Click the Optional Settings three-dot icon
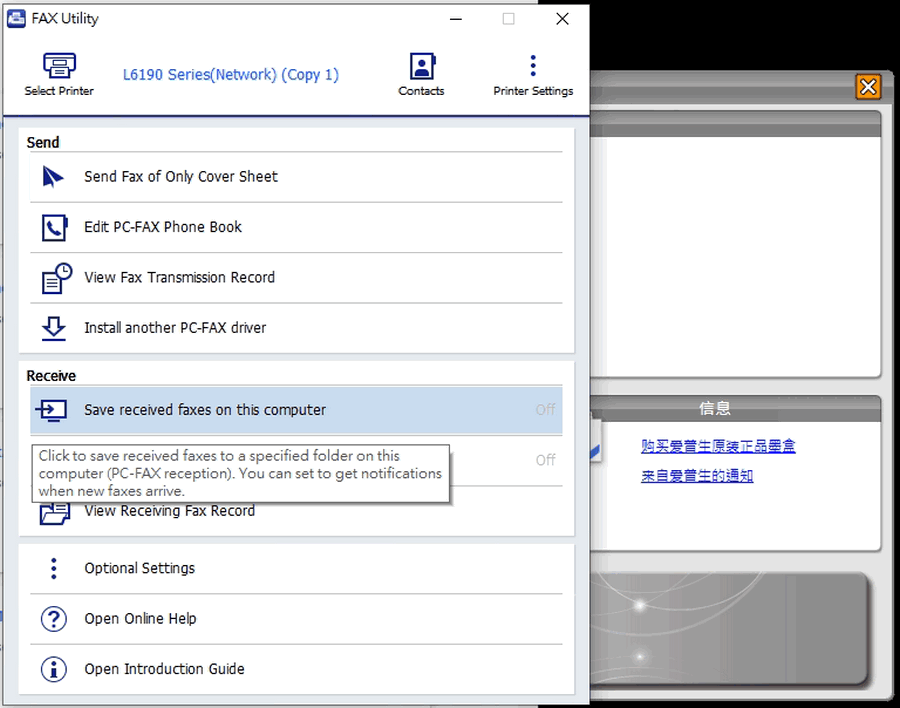The width and height of the screenshot is (900, 708). [54, 568]
